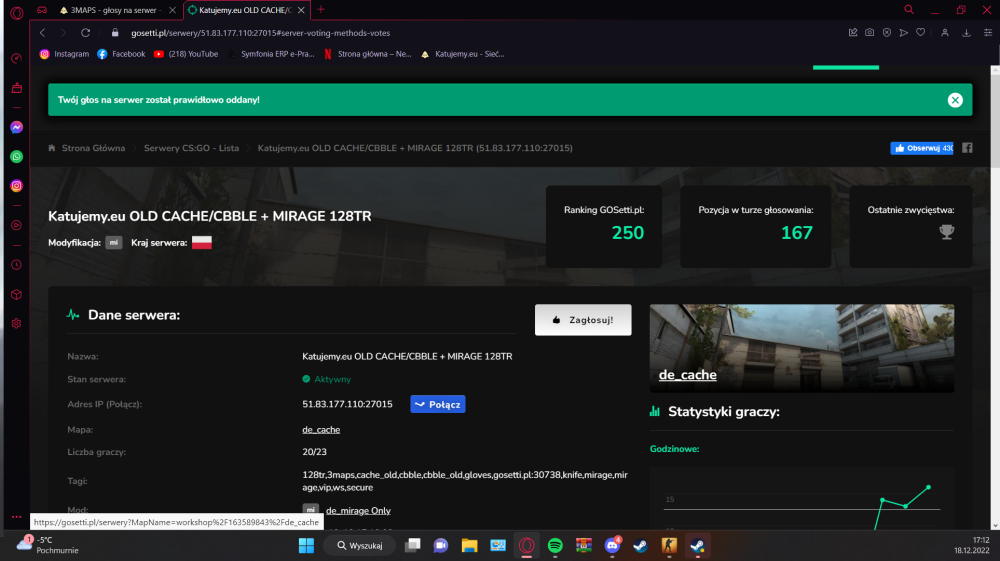The image size is (1000, 561).
Task: Open the Facebook bookmark
Action: click(121, 54)
